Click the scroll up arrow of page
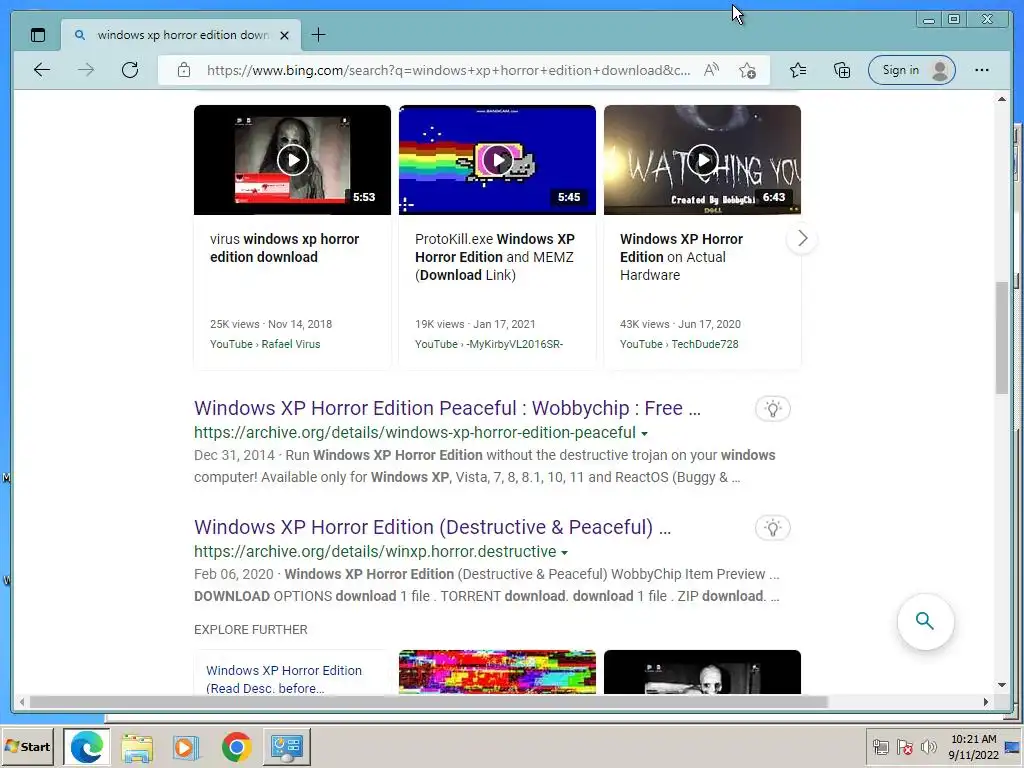Viewport: 1024px width, 768px height. pyautogui.click(x=1002, y=99)
